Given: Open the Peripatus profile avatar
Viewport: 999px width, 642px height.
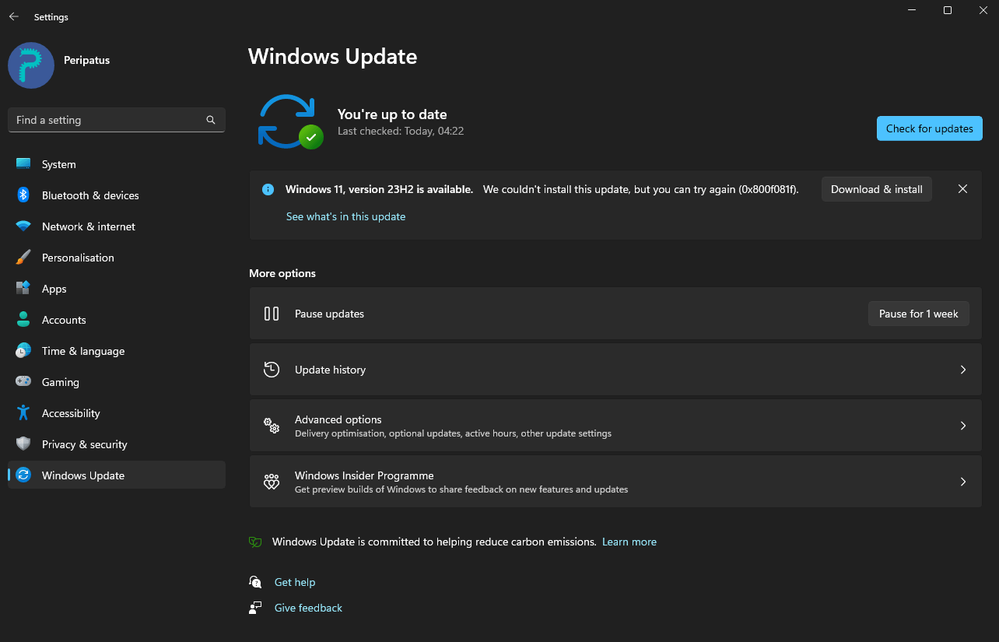Looking at the screenshot, I should pyautogui.click(x=31, y=65).
